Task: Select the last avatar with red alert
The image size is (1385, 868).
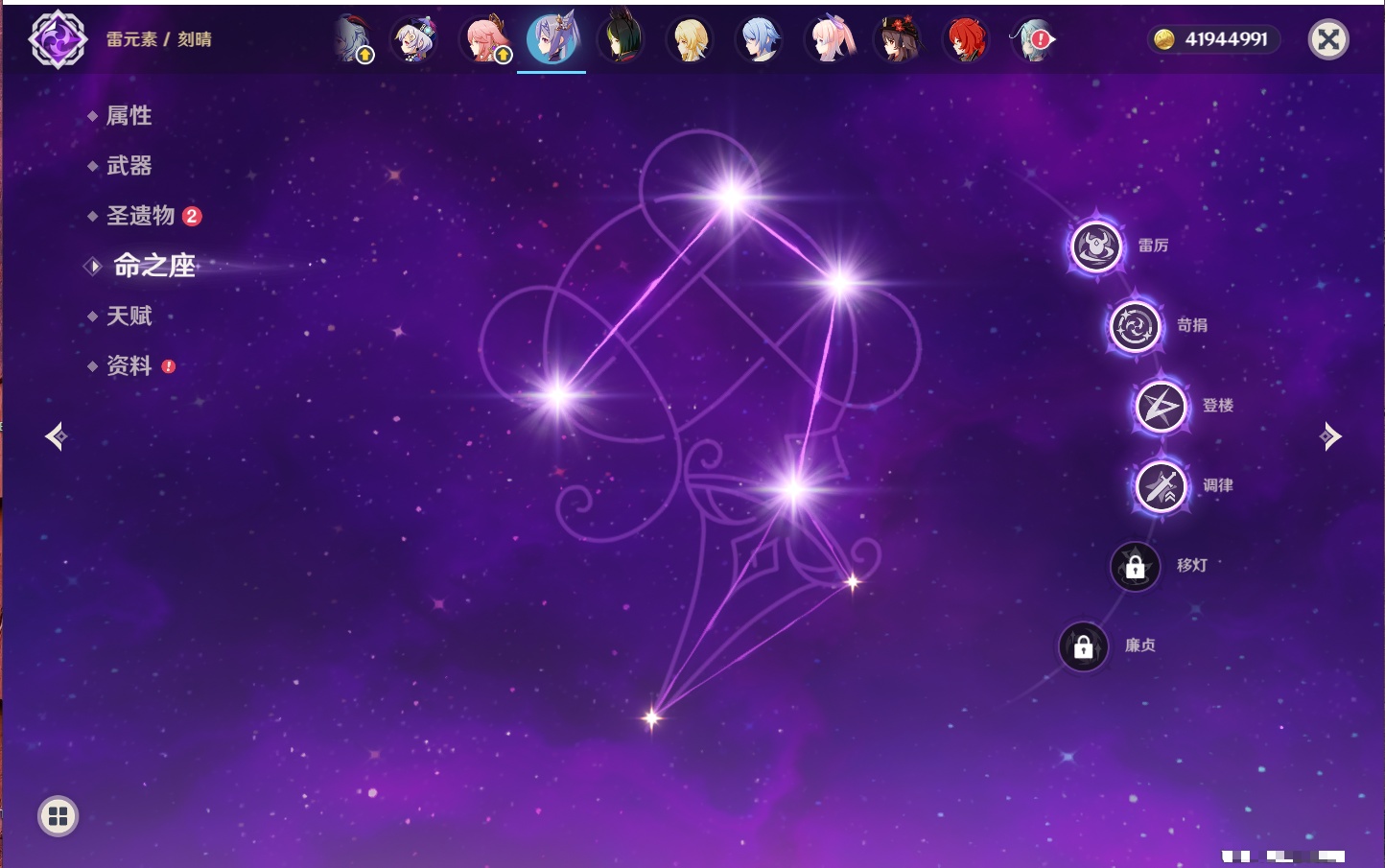Action: 1033,40
